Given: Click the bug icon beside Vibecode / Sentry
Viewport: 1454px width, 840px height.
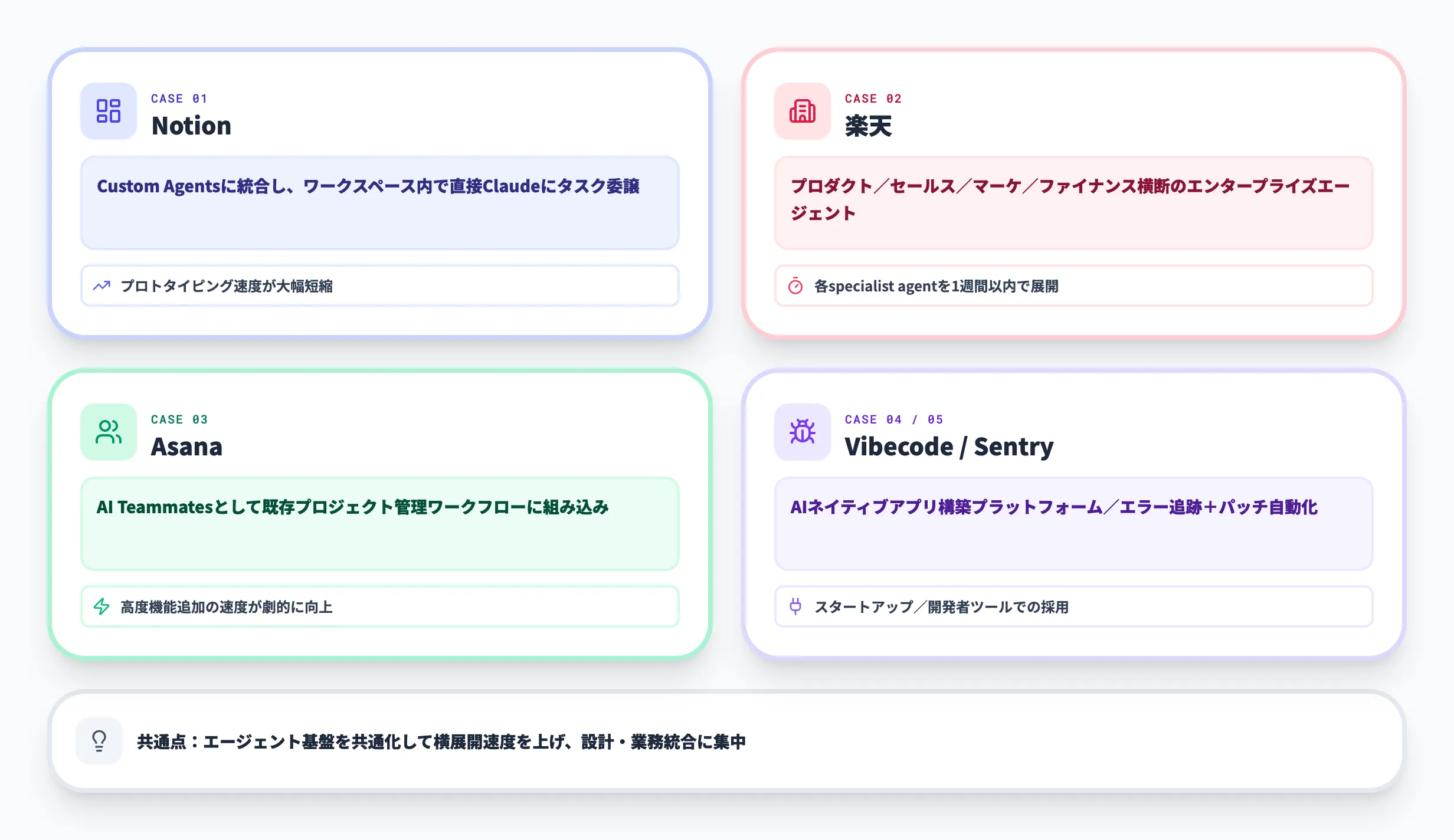Looking at the screenshot, I should 802,432.
